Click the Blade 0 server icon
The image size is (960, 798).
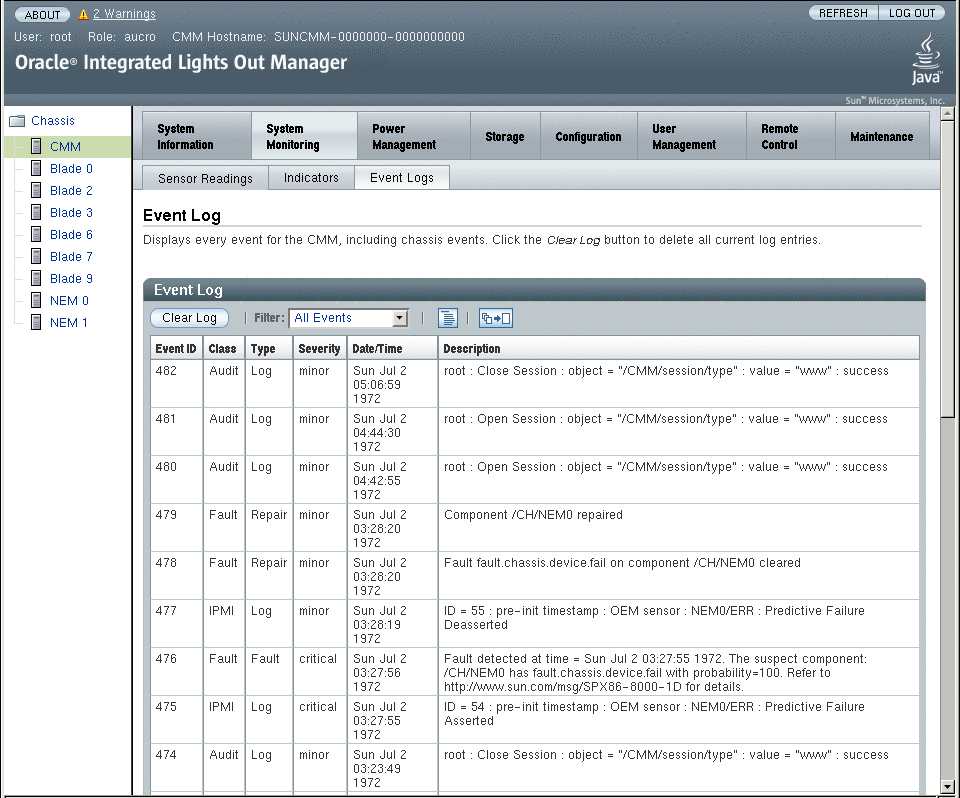point(36,168)
